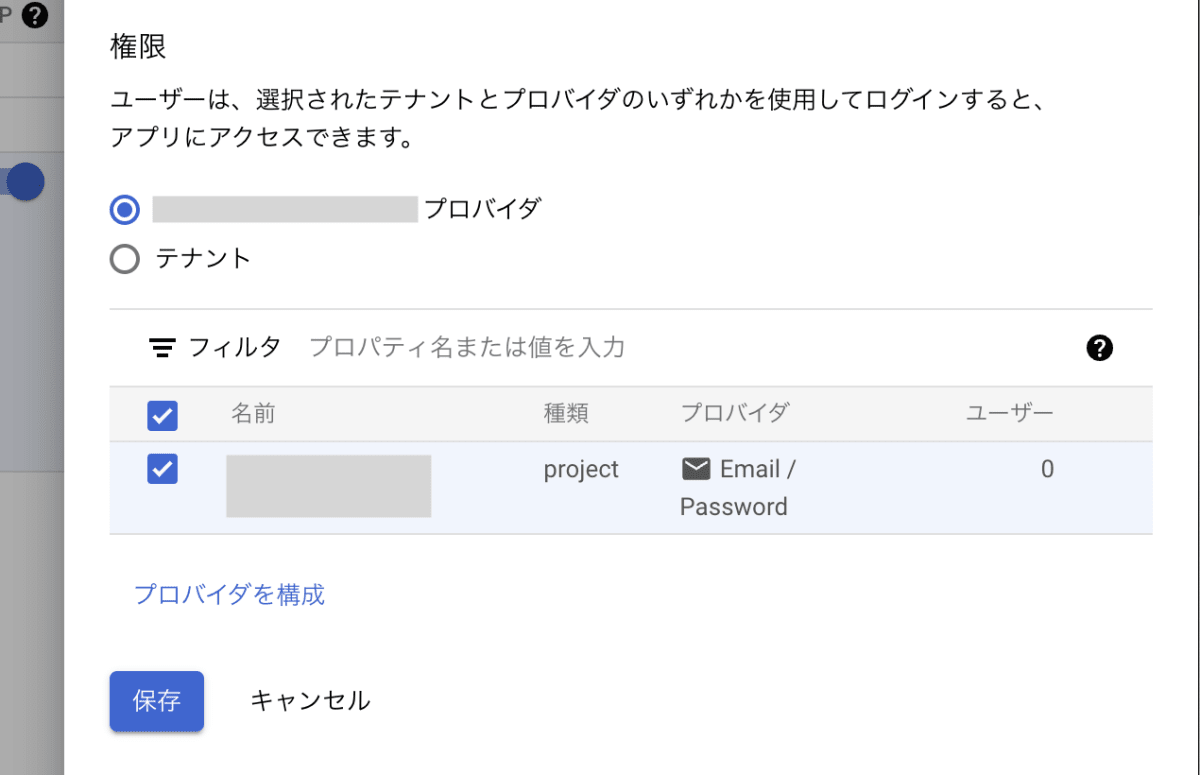Screen dimensions: 1200x775
Task: Click the project type cell
Action: tap(581, 470)
